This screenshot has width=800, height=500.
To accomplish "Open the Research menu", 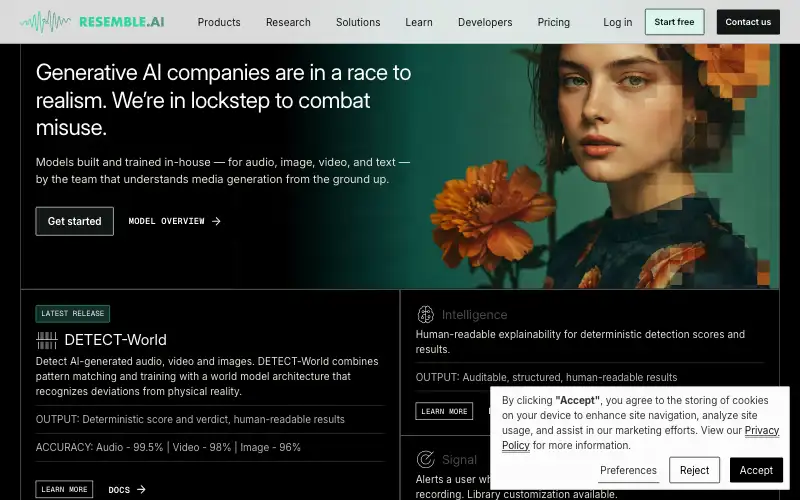I will point(288,22).
